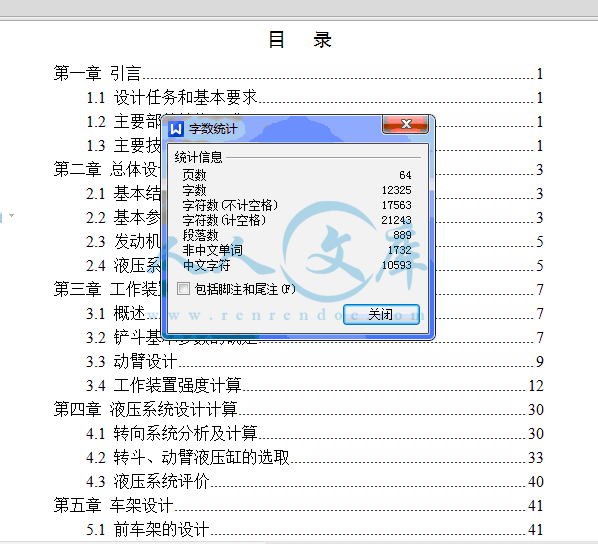Jump to 3.3 动臂设计 entry
The image size is (598, 544).
pyautogui.click(x=315, y=361)
